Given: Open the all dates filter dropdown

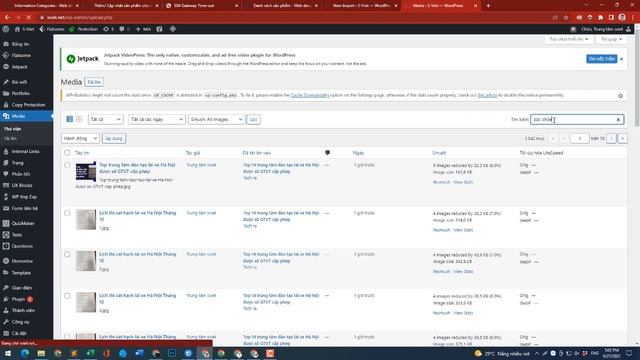Looking at the screenshot, I should 157,119.
